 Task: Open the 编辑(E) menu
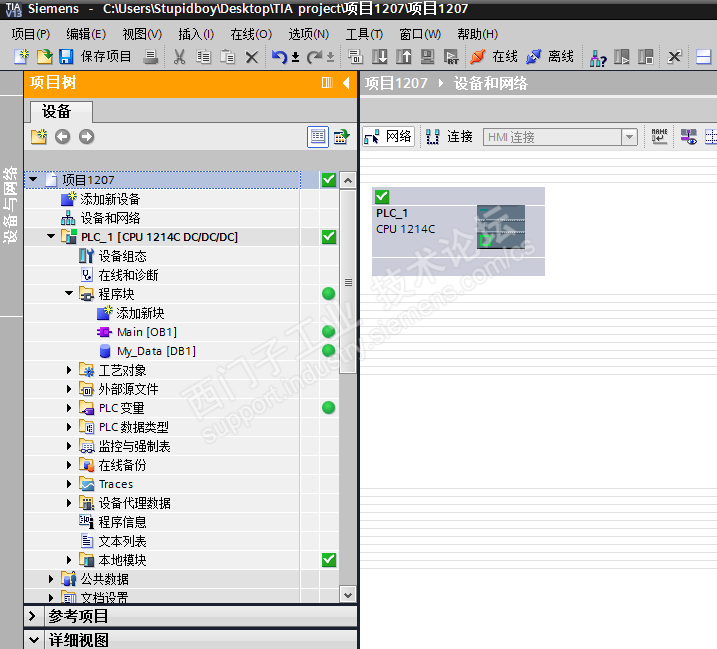[86, 34]
